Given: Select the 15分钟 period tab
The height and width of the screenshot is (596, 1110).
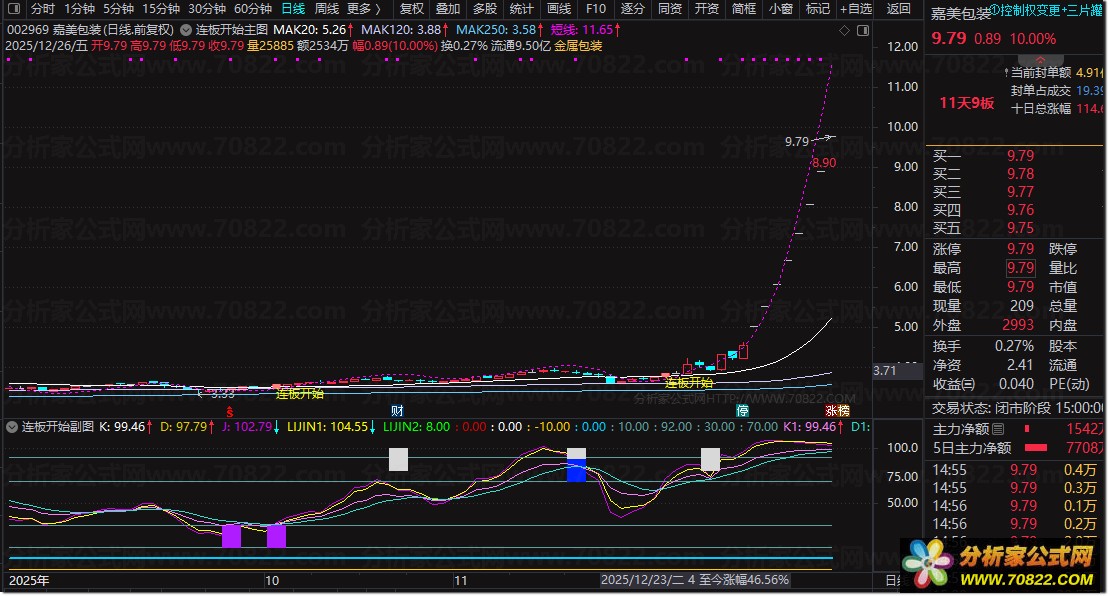Looking at the screenshot, I should 161,8.
